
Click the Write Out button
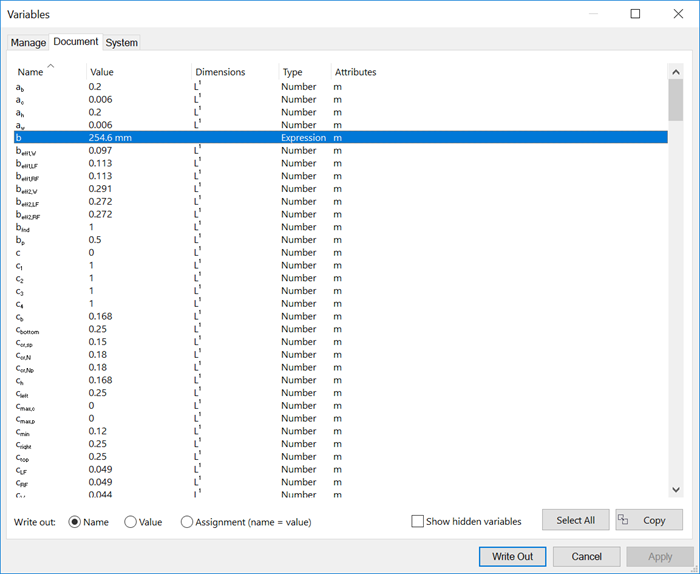[512, 557]
